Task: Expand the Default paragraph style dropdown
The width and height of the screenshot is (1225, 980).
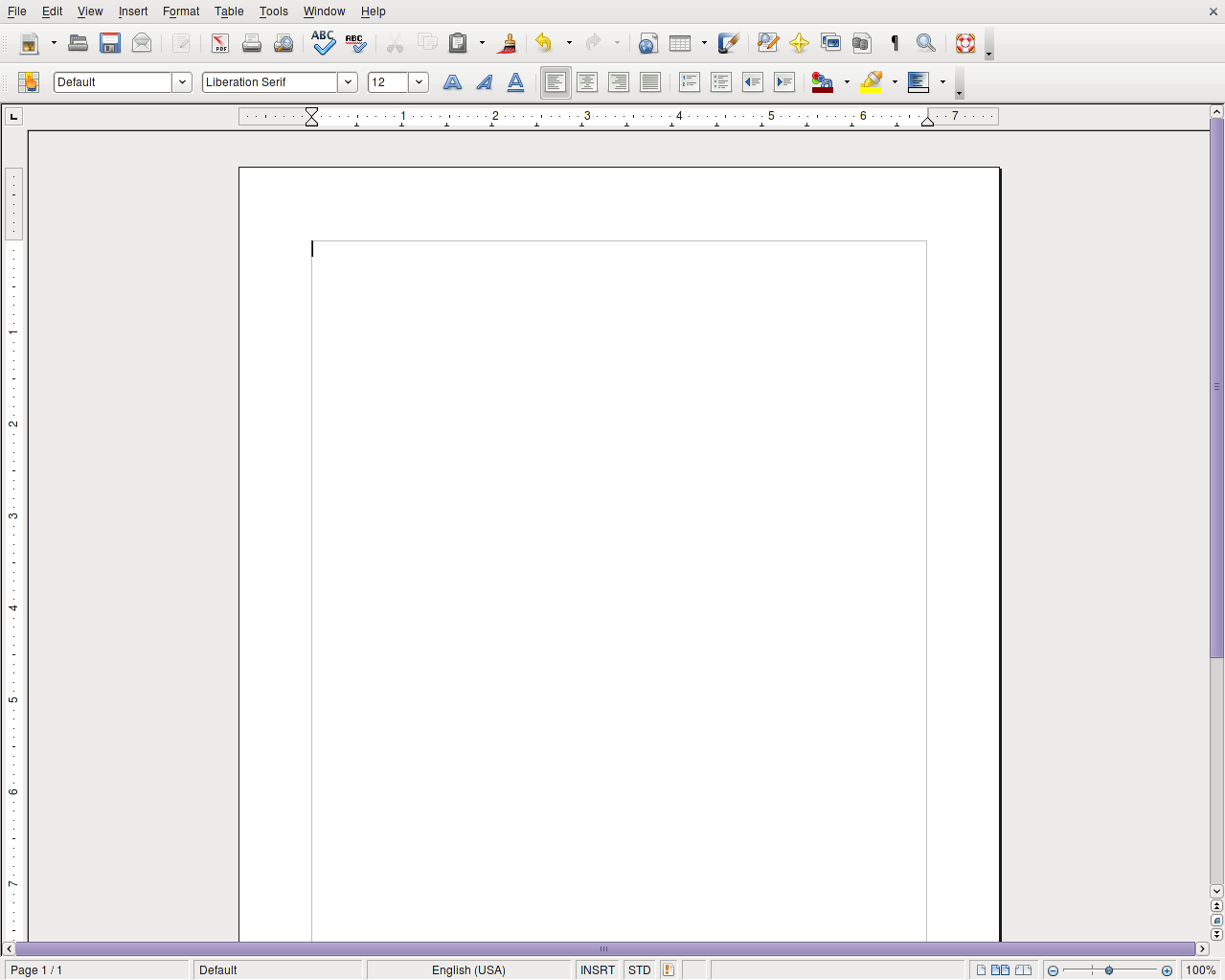Action: (x=182, y=82)
